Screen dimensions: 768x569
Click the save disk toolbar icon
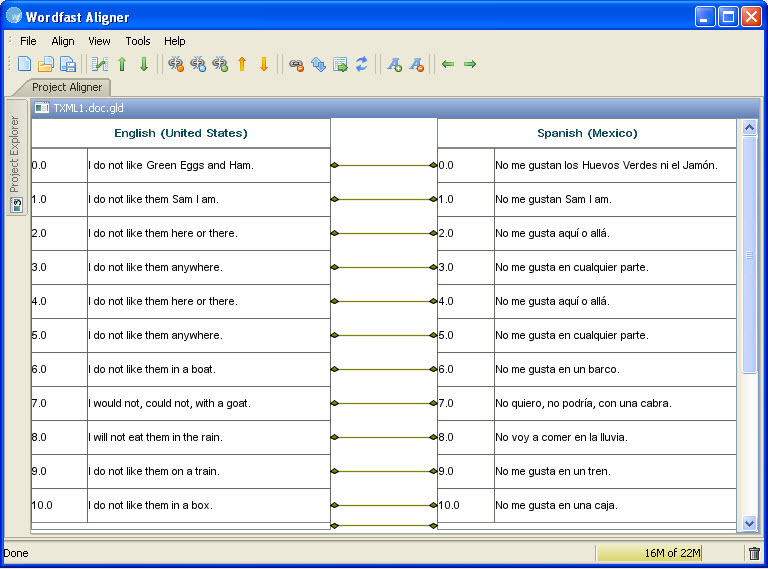(68, 64)
